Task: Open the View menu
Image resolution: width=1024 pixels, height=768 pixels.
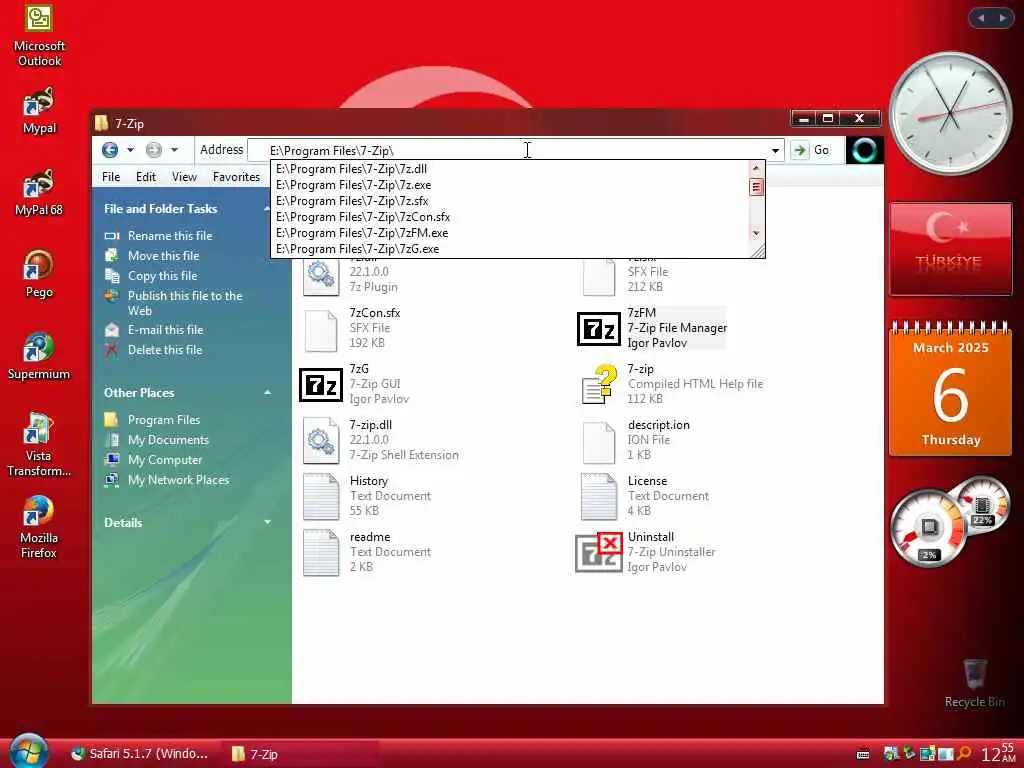Action: pos(184,177)
